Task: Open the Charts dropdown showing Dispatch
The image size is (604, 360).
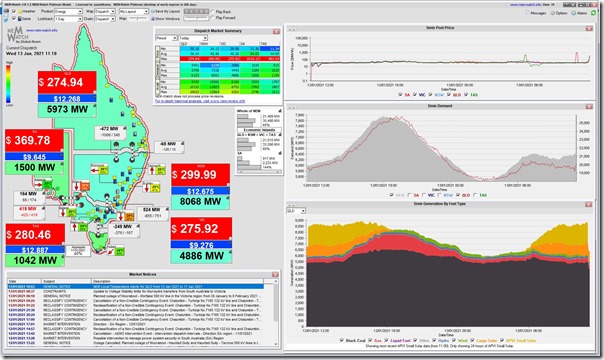Action: coord(105,18)
